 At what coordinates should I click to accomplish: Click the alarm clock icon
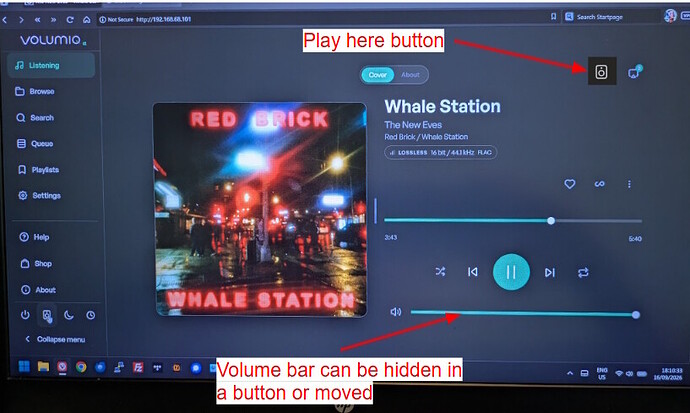(x=91, y=315)
